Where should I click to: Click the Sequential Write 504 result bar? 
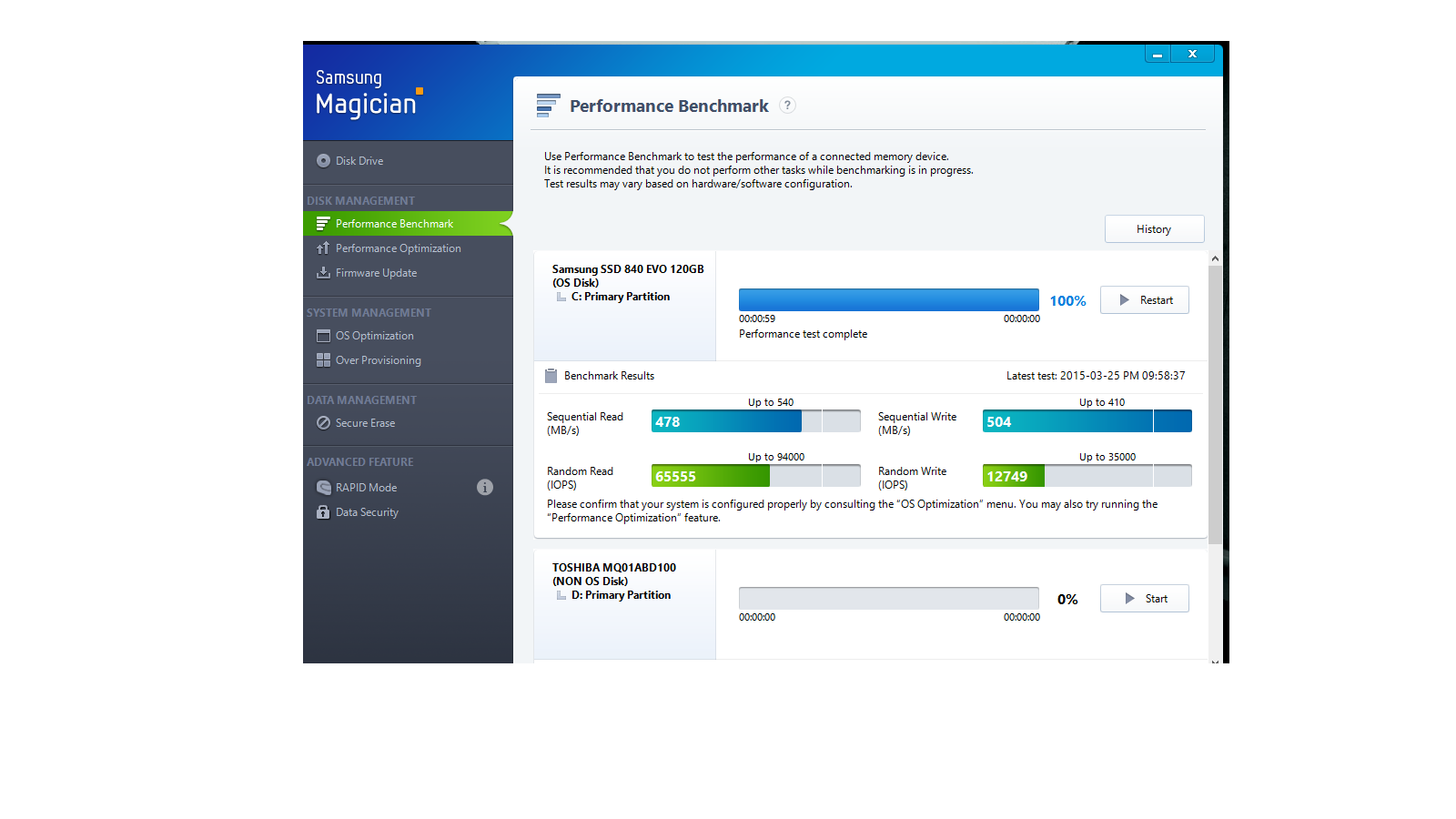(1087, 421)
